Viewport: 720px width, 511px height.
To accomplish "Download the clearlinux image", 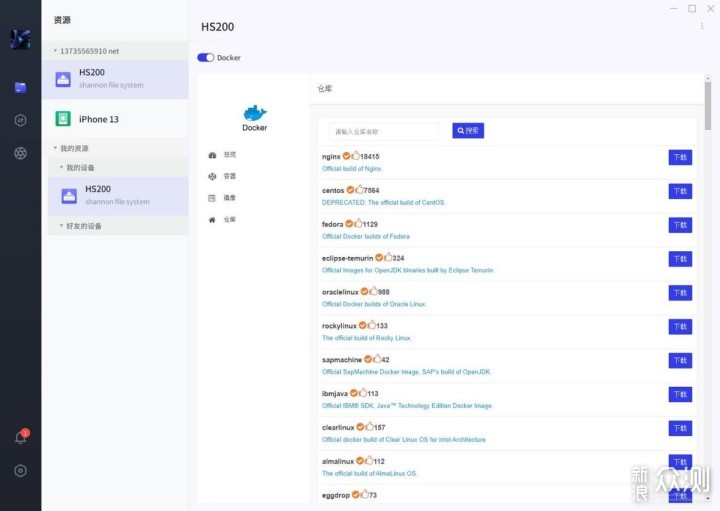I will click(680, 428).
